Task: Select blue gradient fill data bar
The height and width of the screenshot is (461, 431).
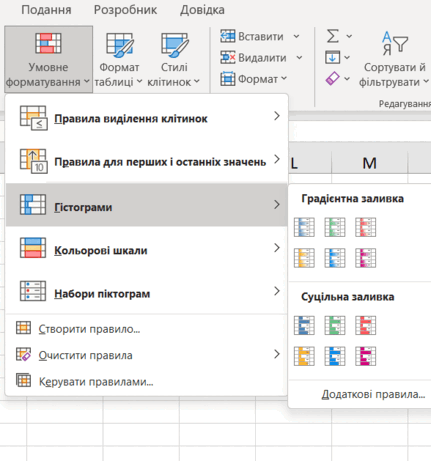Action: click(304, 227)
